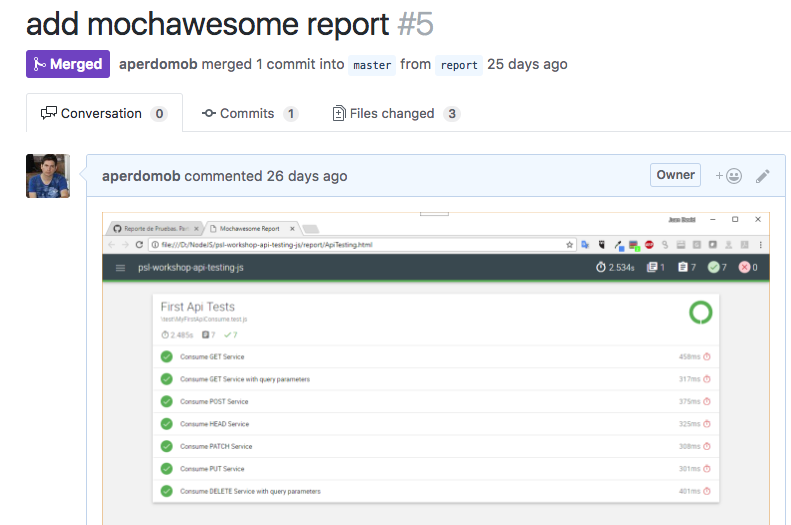Click the '25 days ago' merge timestamp
Viewport: 791px width, 525px height.
pos(527,64)
